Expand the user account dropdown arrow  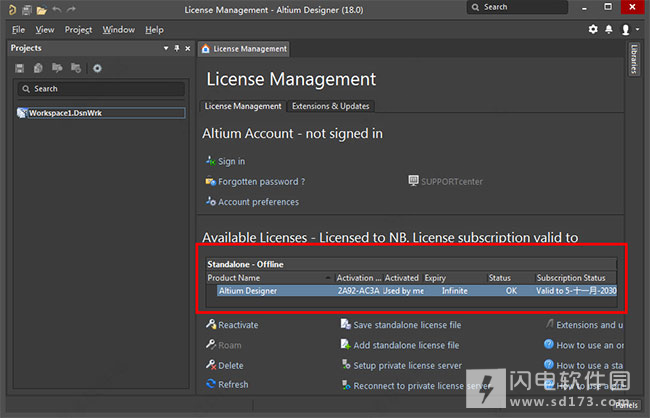coord(638,29)
